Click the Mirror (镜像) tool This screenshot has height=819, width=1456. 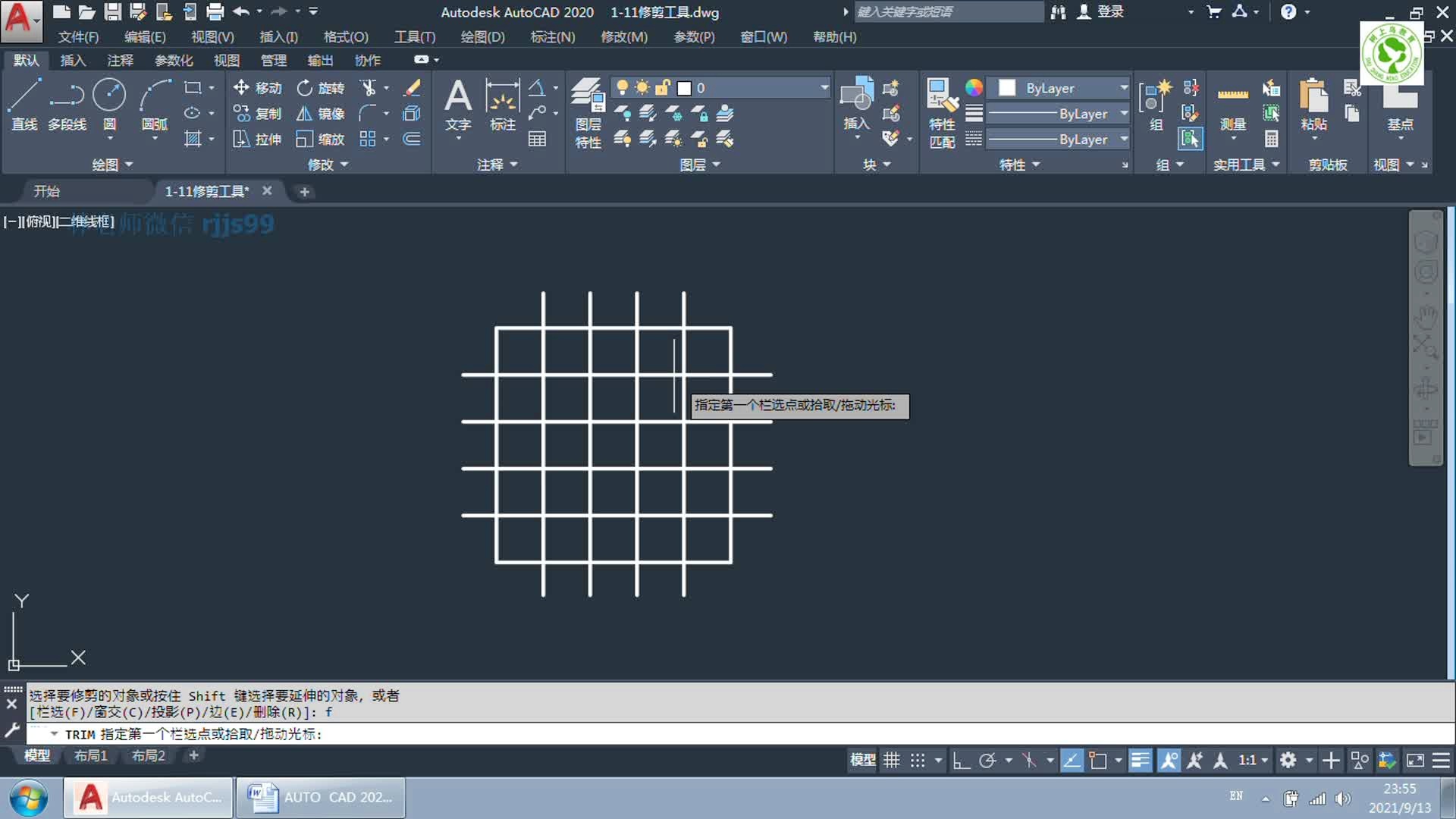(321, 114)
